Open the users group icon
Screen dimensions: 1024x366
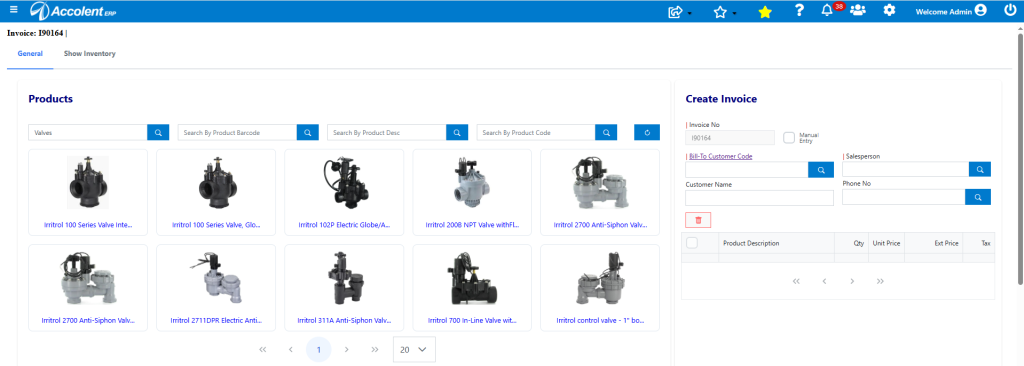[857, 10]
